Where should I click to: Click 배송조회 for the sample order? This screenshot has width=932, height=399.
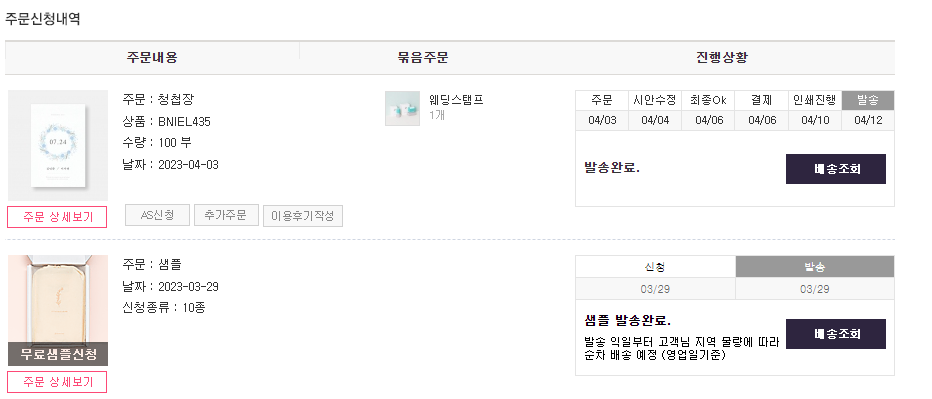click(x=836, y=334)
